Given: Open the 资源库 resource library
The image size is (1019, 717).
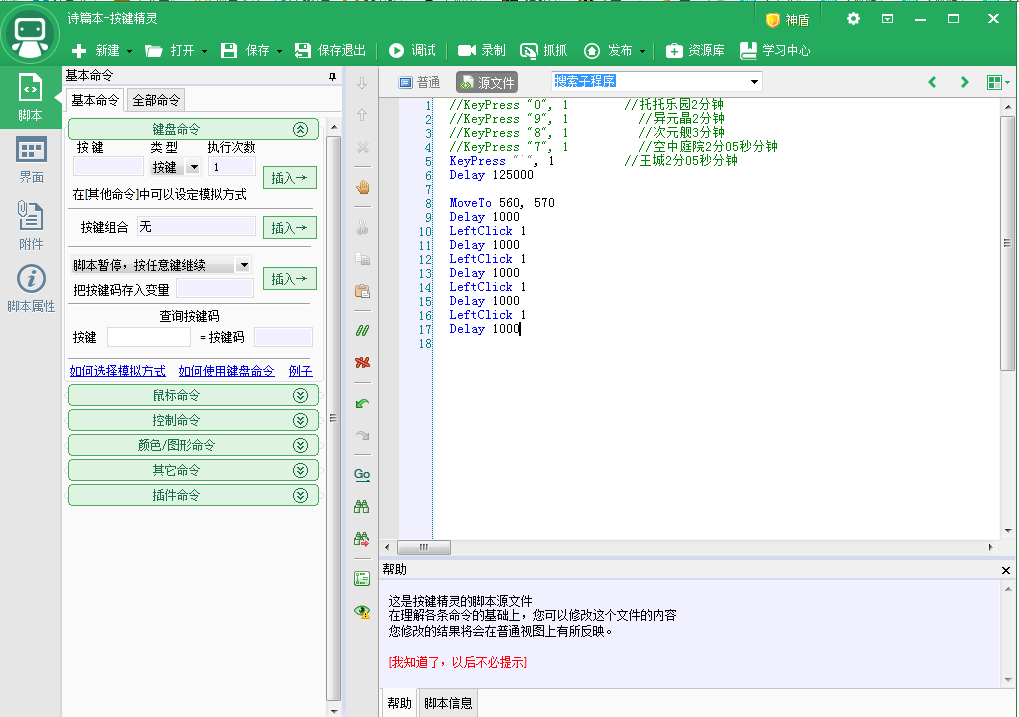Looking at the screenshot, I should pyautogui.click(x=695, y=51).
